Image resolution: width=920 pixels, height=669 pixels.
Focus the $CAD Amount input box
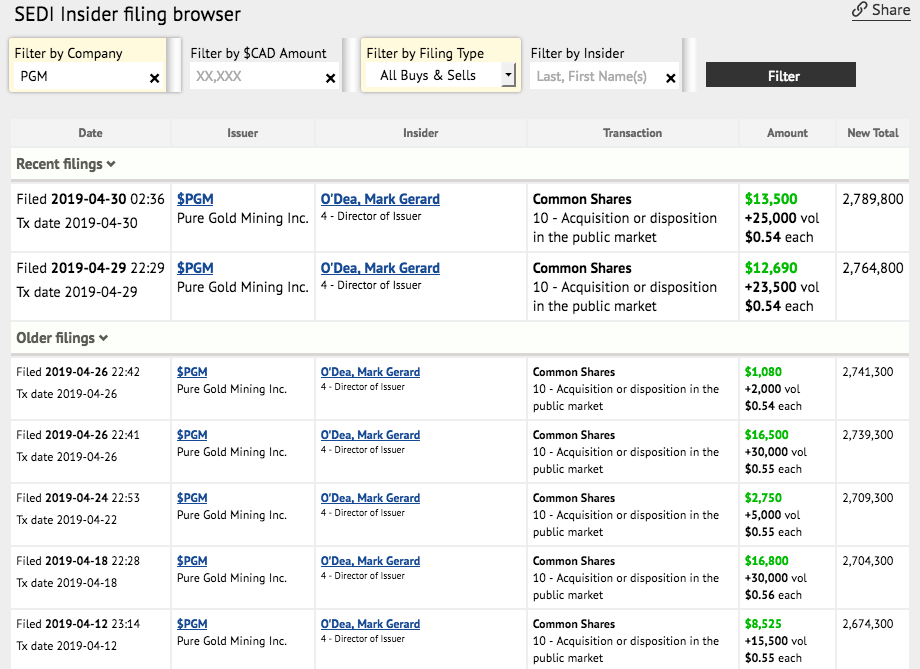click(255, 76)
